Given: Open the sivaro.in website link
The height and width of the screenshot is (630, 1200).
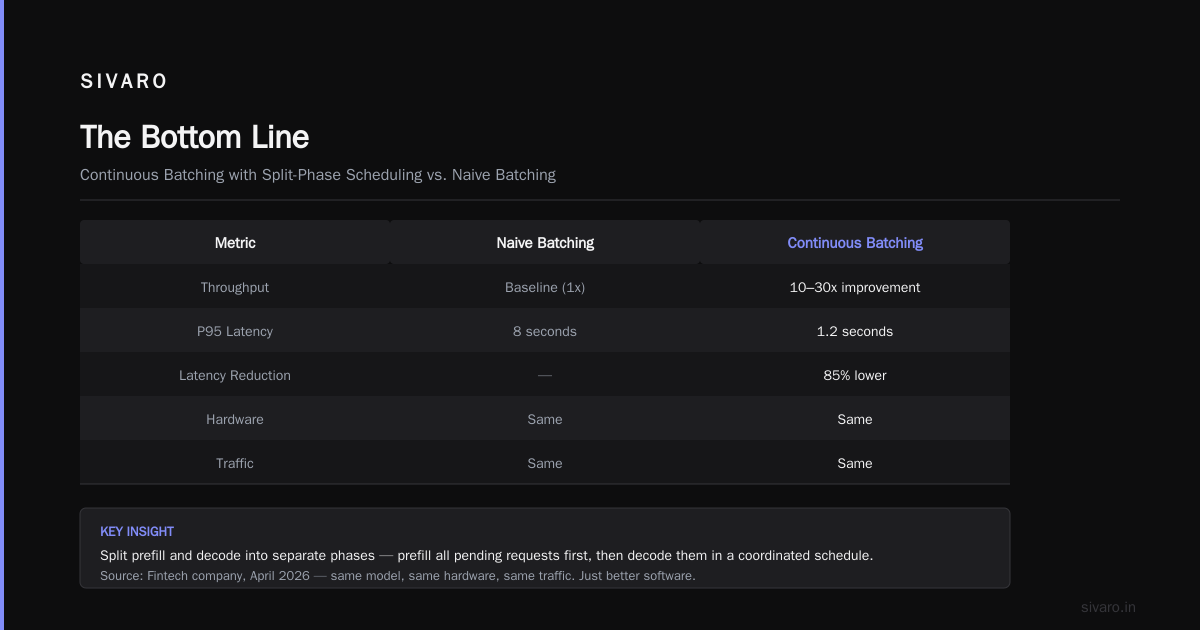Looking at the screenshot, I should (x=1108, y=607).
